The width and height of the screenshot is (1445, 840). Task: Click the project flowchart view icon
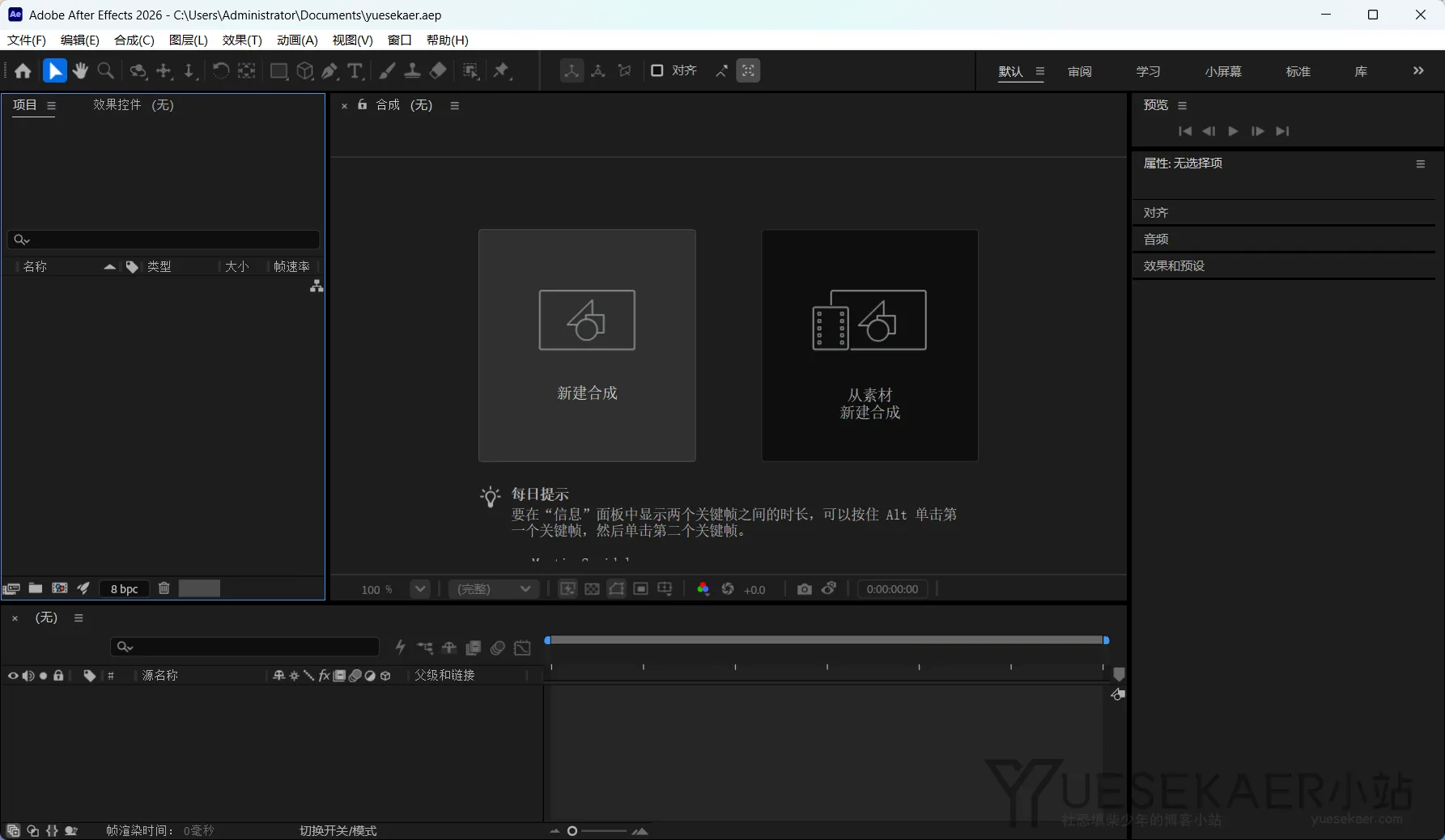[317, 286]
